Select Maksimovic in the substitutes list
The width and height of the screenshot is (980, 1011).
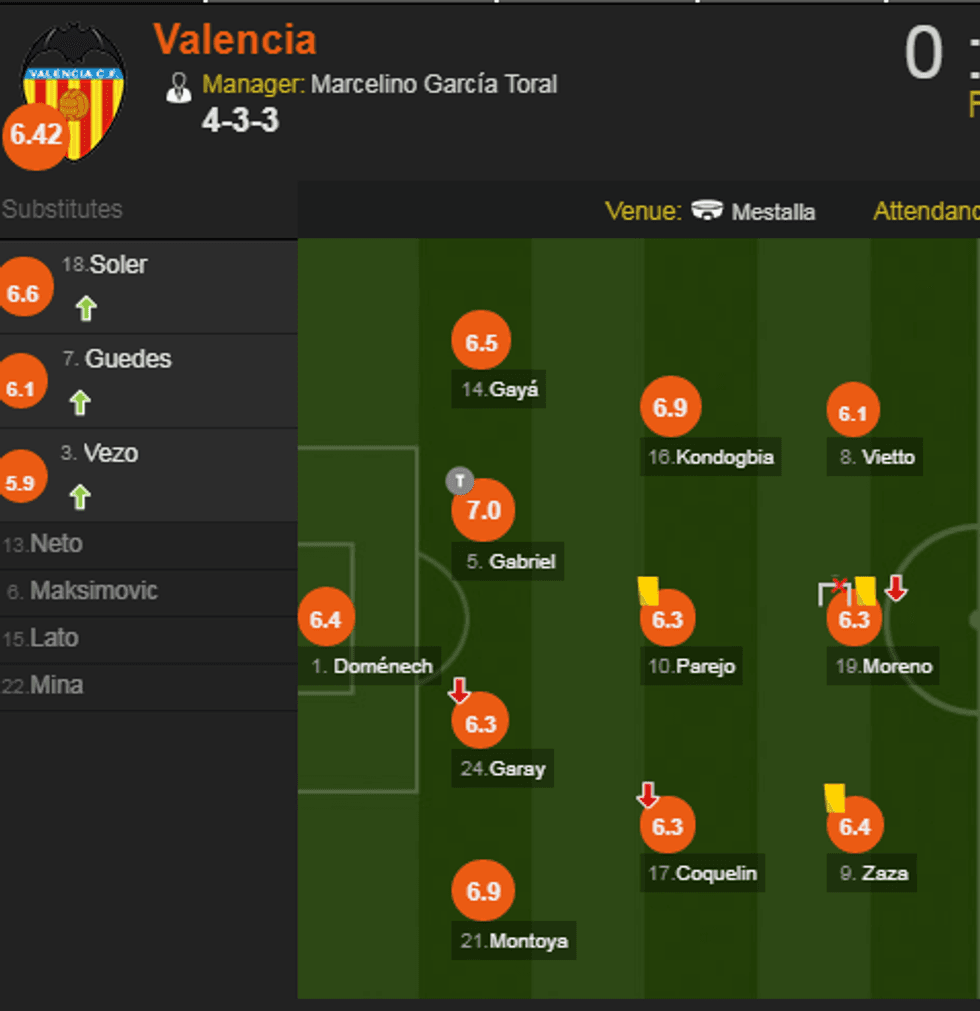93,591
